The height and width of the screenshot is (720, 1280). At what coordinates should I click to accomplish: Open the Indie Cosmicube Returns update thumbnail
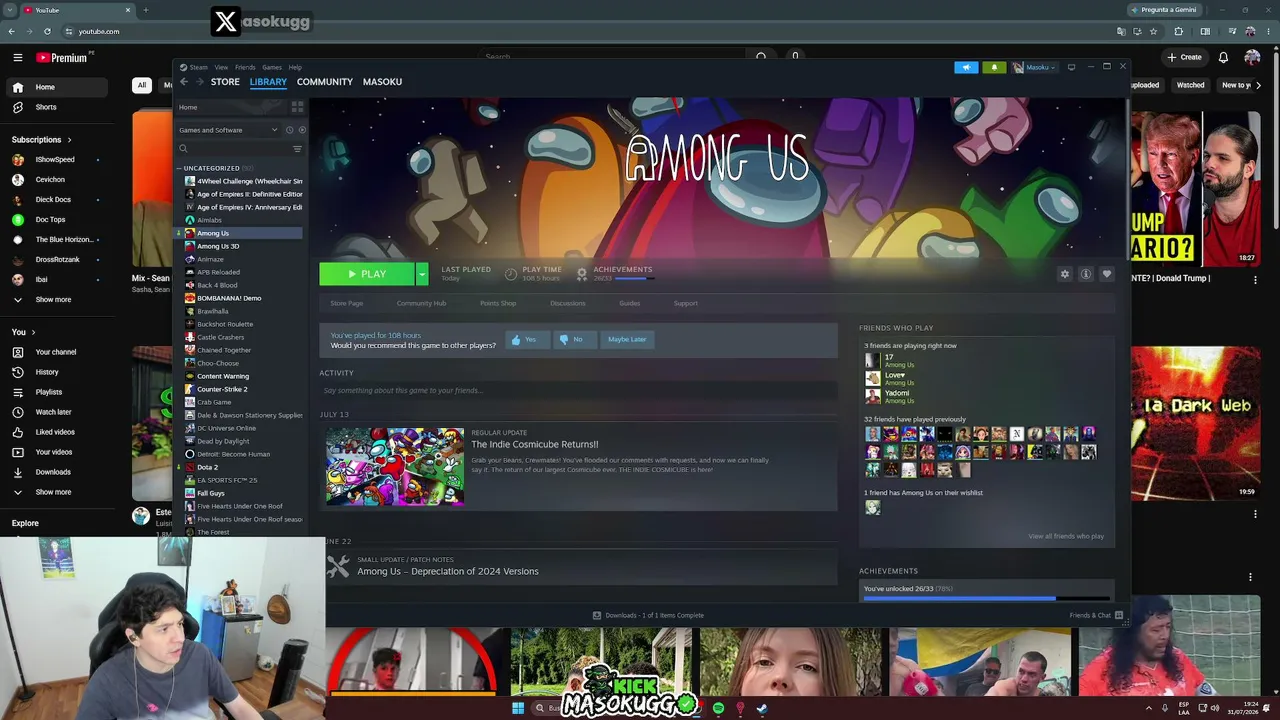coord(395,467)
